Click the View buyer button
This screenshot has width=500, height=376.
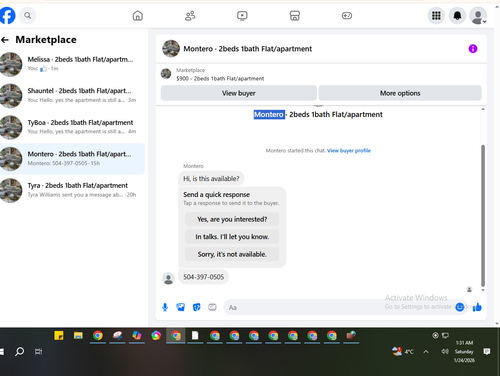click(x=239, y=93)
